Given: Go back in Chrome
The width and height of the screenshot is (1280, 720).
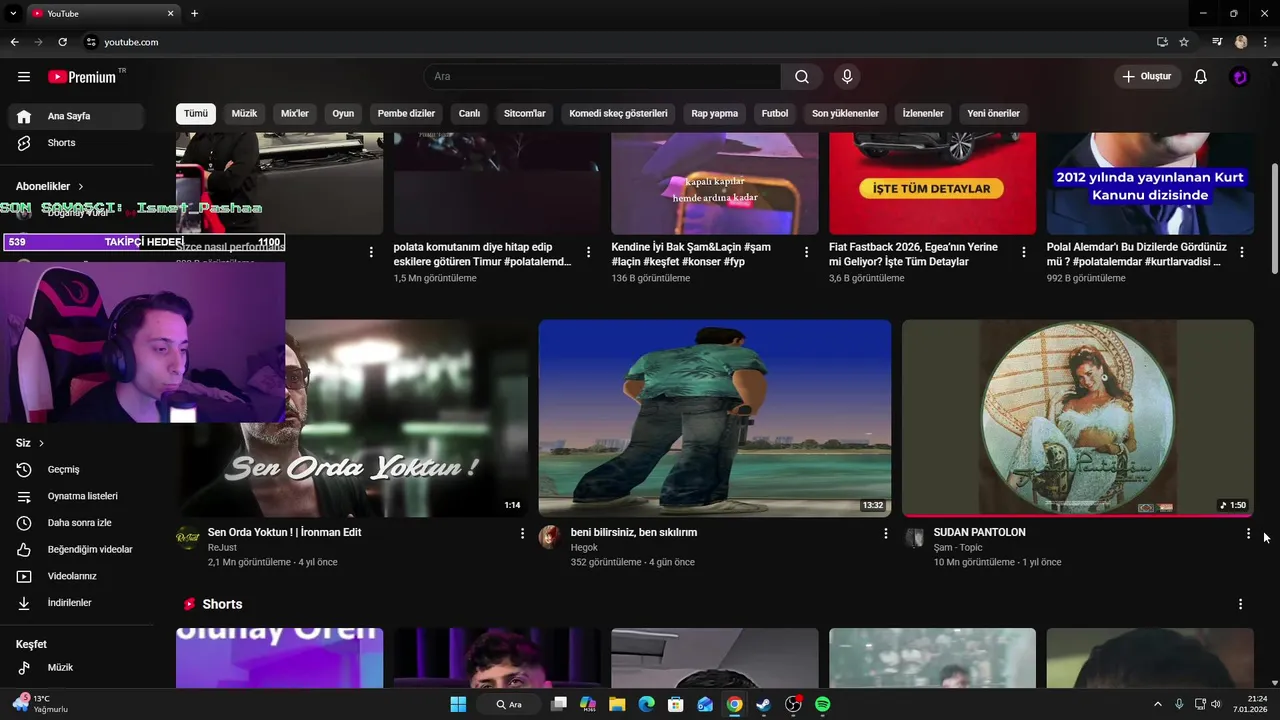Looking at the screenshot, I should point(14,42).
